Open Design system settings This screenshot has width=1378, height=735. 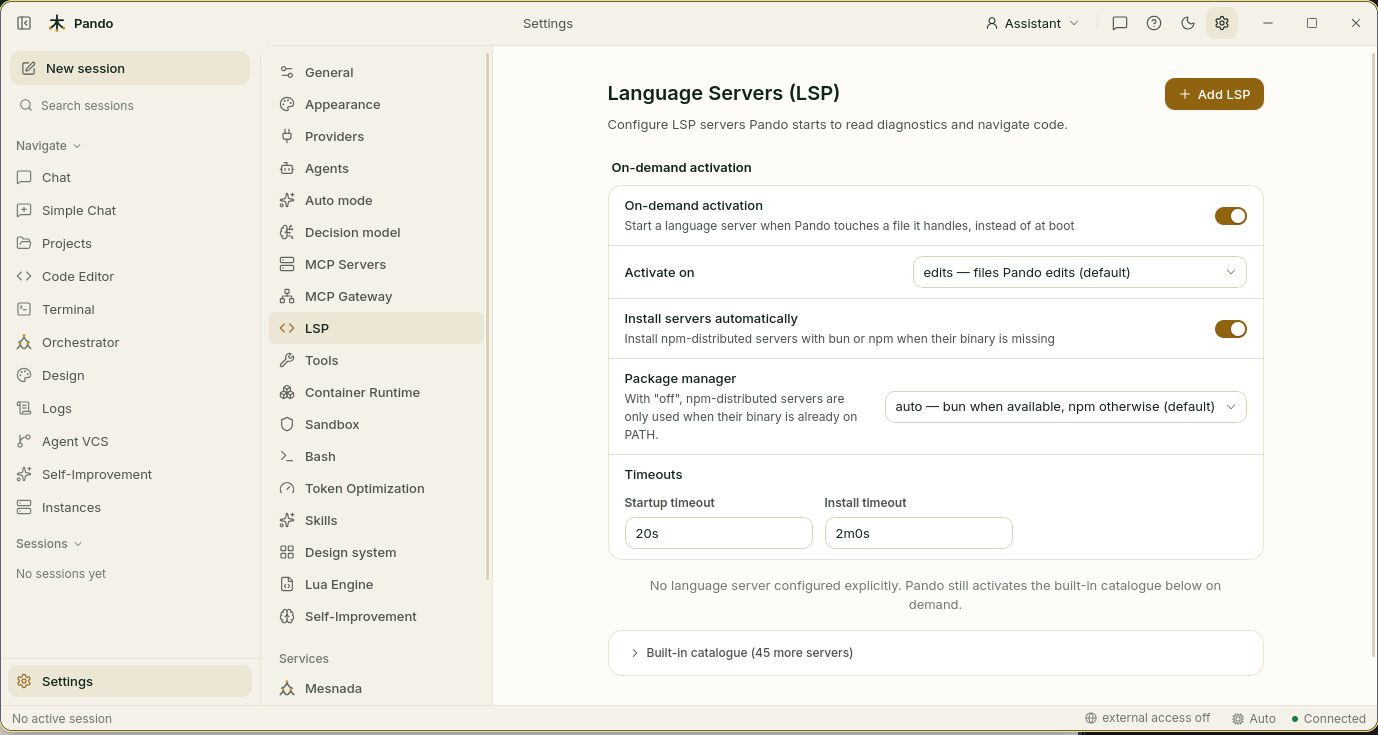pos(376,552)
